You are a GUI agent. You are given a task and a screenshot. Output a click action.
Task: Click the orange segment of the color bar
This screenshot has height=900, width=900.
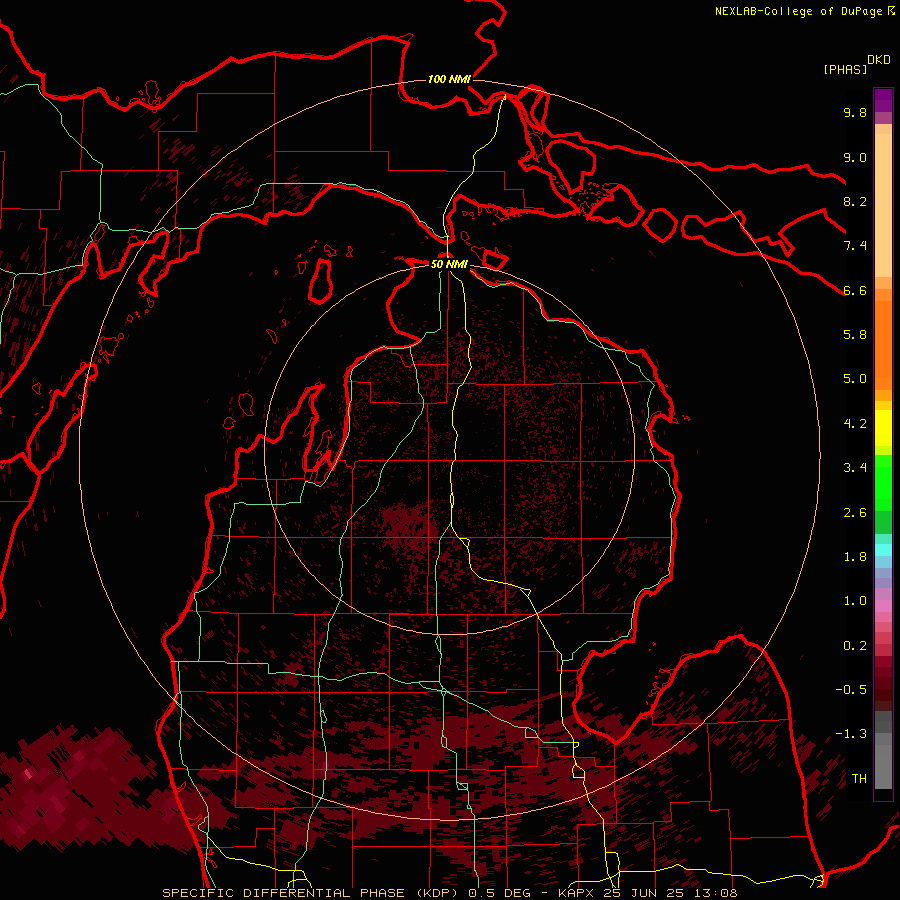point(883,346)
